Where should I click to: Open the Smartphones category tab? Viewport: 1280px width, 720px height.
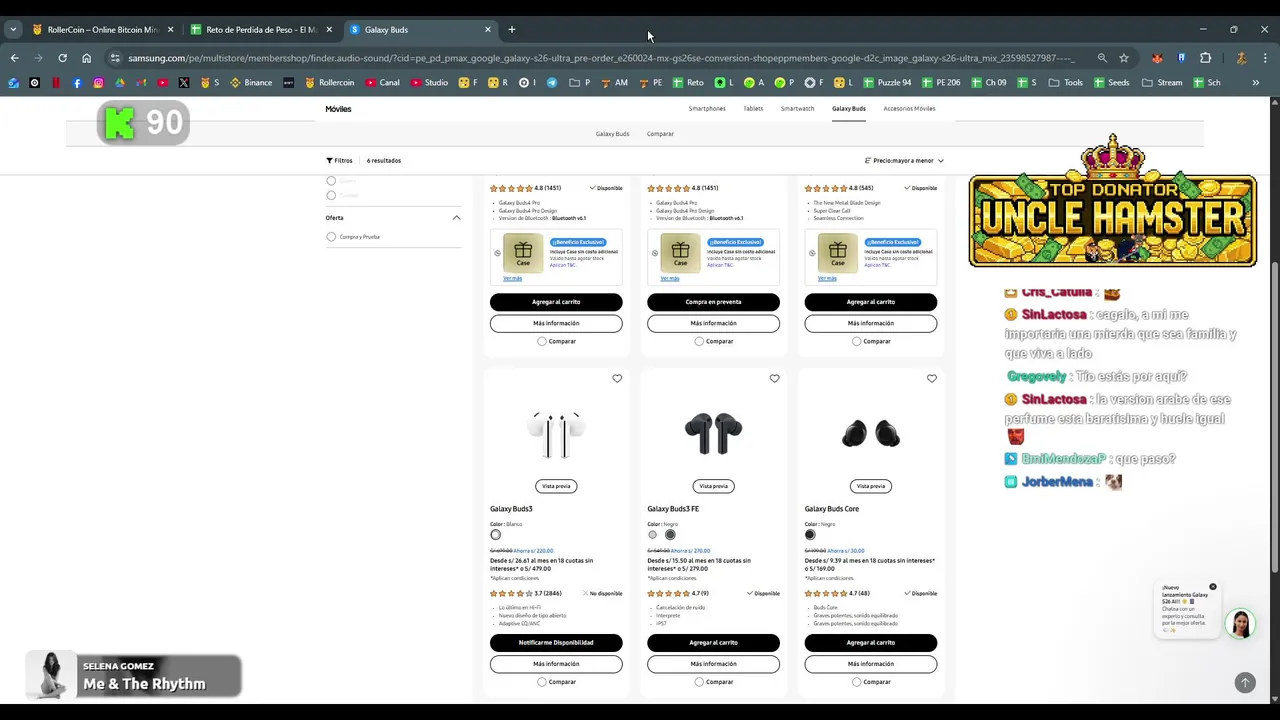(x=707, y=108)
